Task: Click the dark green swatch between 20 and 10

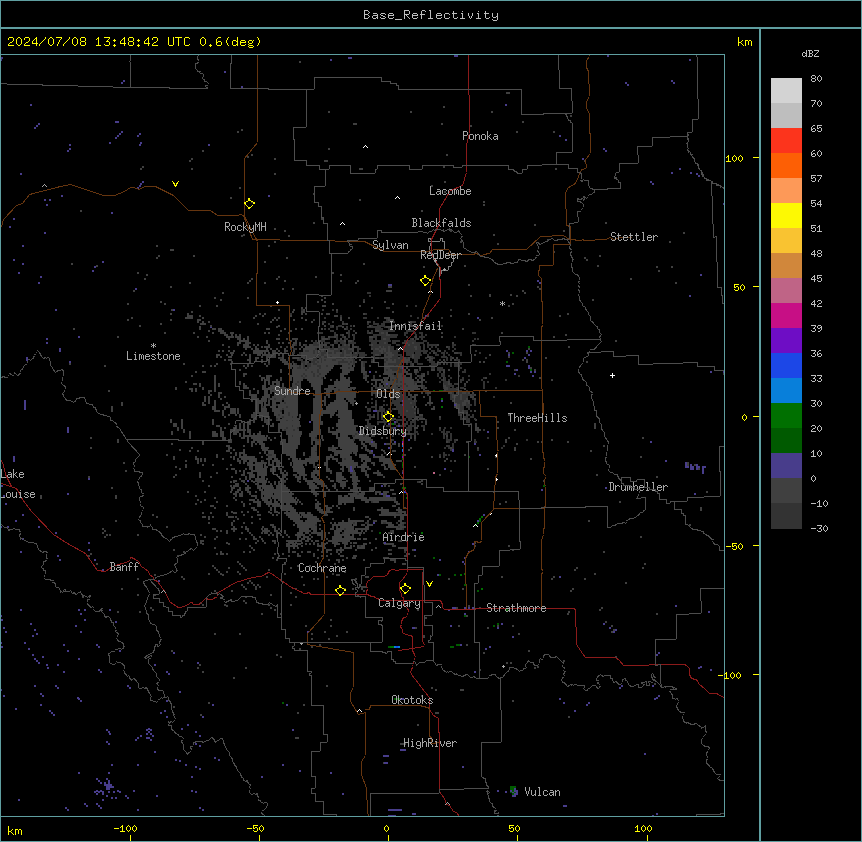Action: [x=786, y=440]
